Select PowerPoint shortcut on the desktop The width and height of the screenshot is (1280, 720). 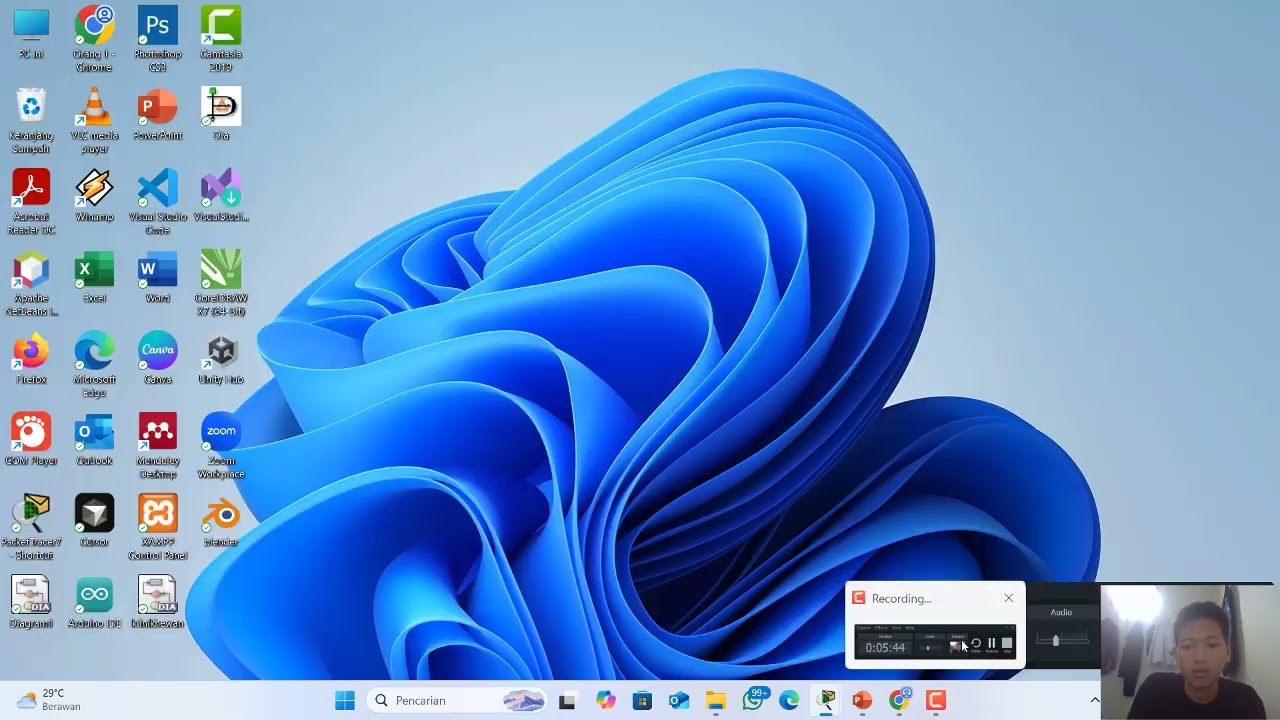point(157,114)
